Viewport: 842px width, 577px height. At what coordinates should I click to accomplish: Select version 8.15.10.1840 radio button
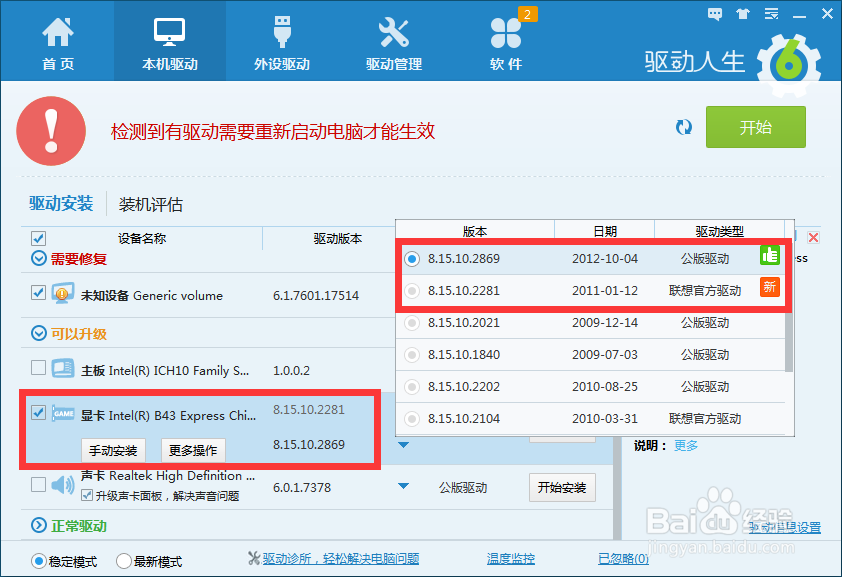[412, 355]
